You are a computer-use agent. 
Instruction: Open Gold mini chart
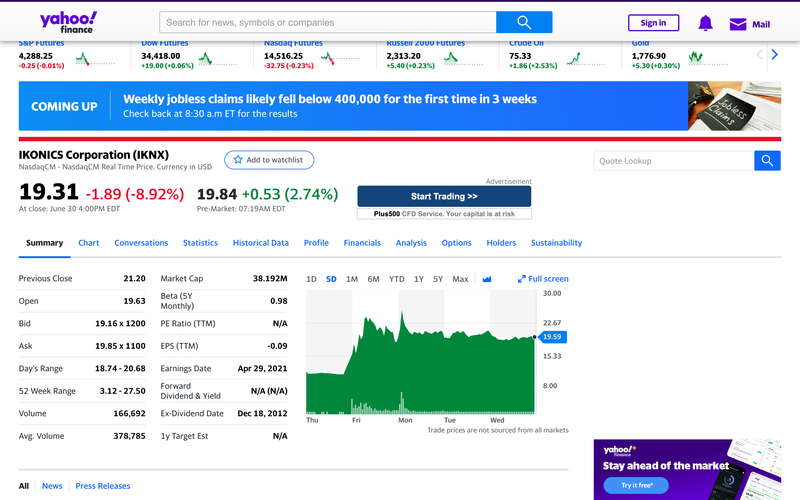[708, 59]
